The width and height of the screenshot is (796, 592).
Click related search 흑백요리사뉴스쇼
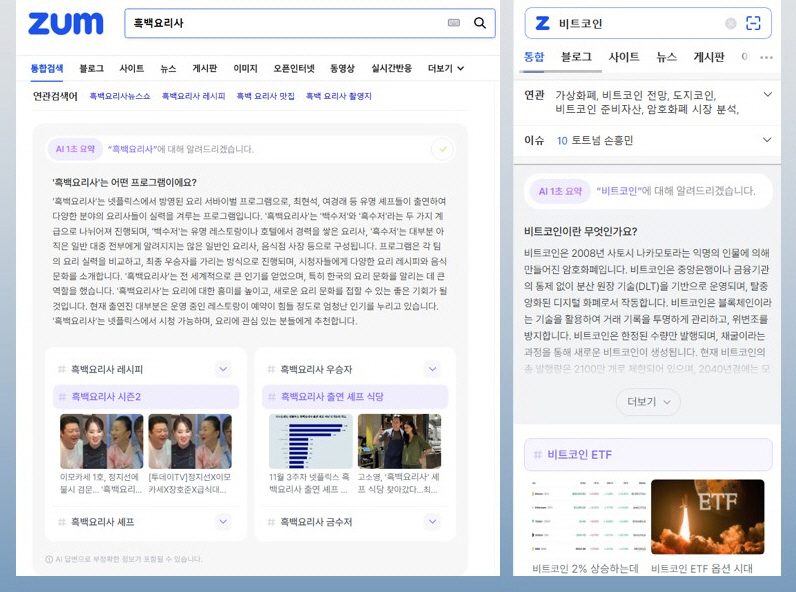(x=120, y=96)
